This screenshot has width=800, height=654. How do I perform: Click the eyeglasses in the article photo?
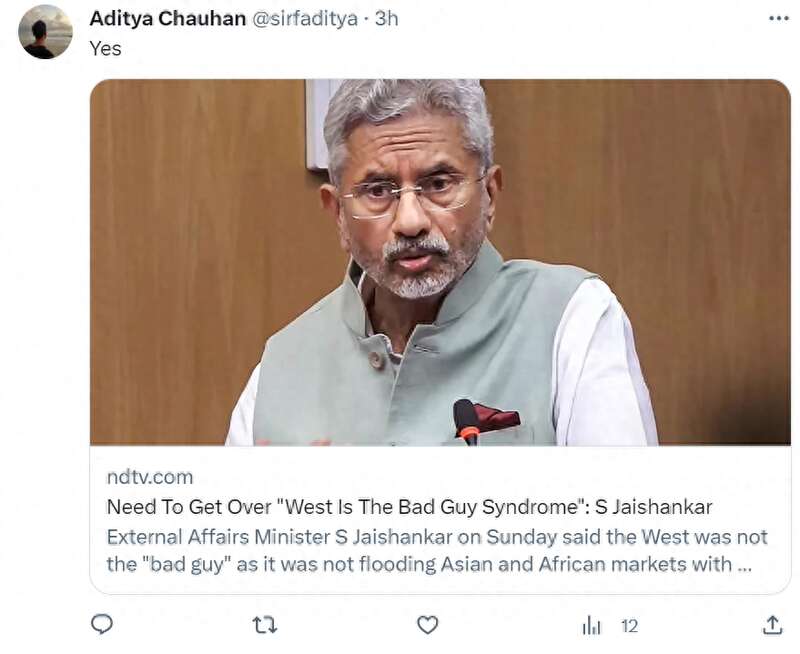pyautogui.click(x=411, y=194)
